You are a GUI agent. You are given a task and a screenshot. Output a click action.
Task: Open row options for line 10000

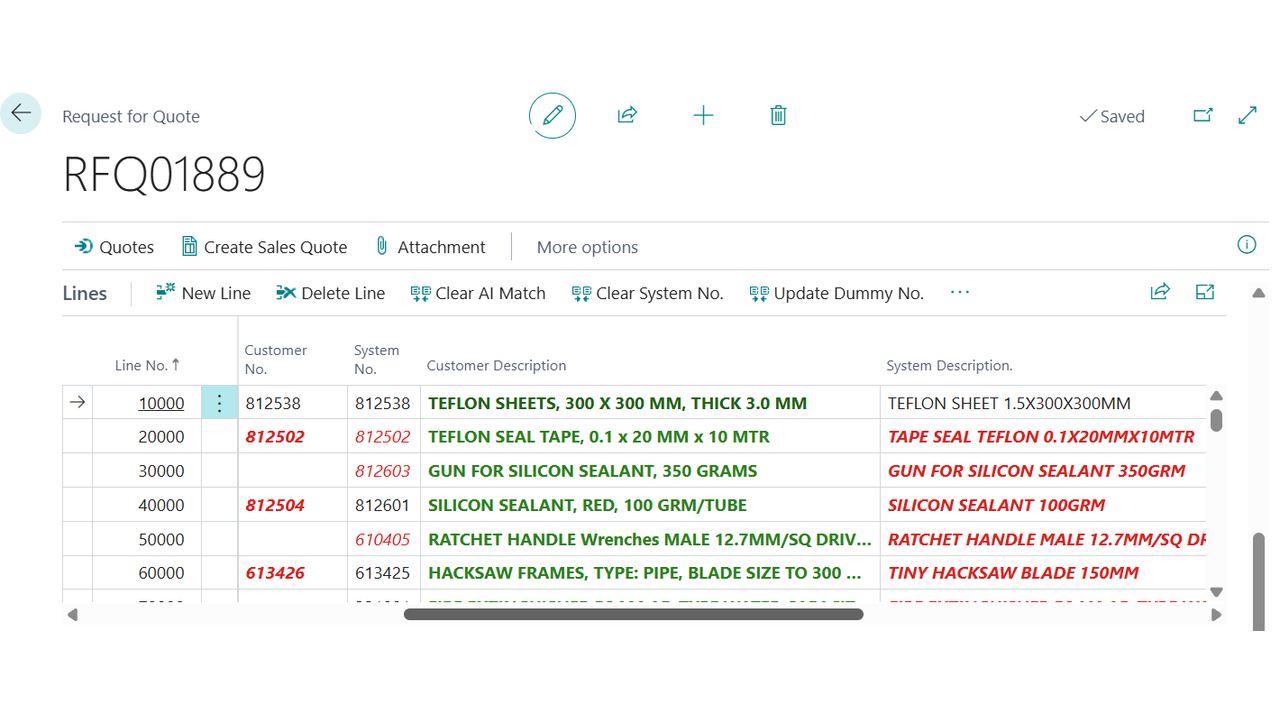(220, 404)
